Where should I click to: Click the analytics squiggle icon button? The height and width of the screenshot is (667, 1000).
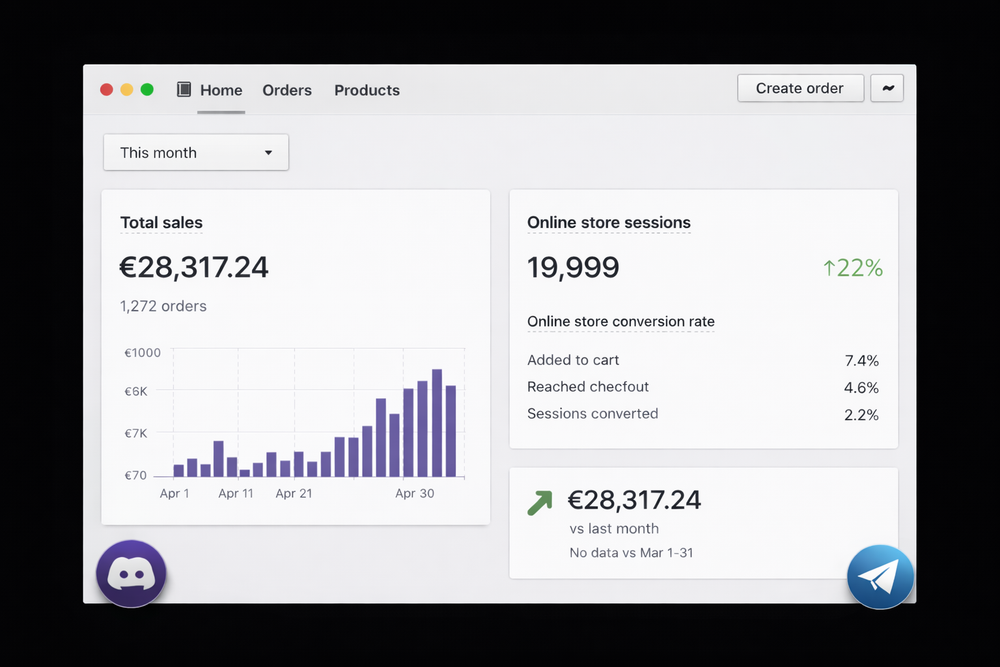[x=887, y=88]
